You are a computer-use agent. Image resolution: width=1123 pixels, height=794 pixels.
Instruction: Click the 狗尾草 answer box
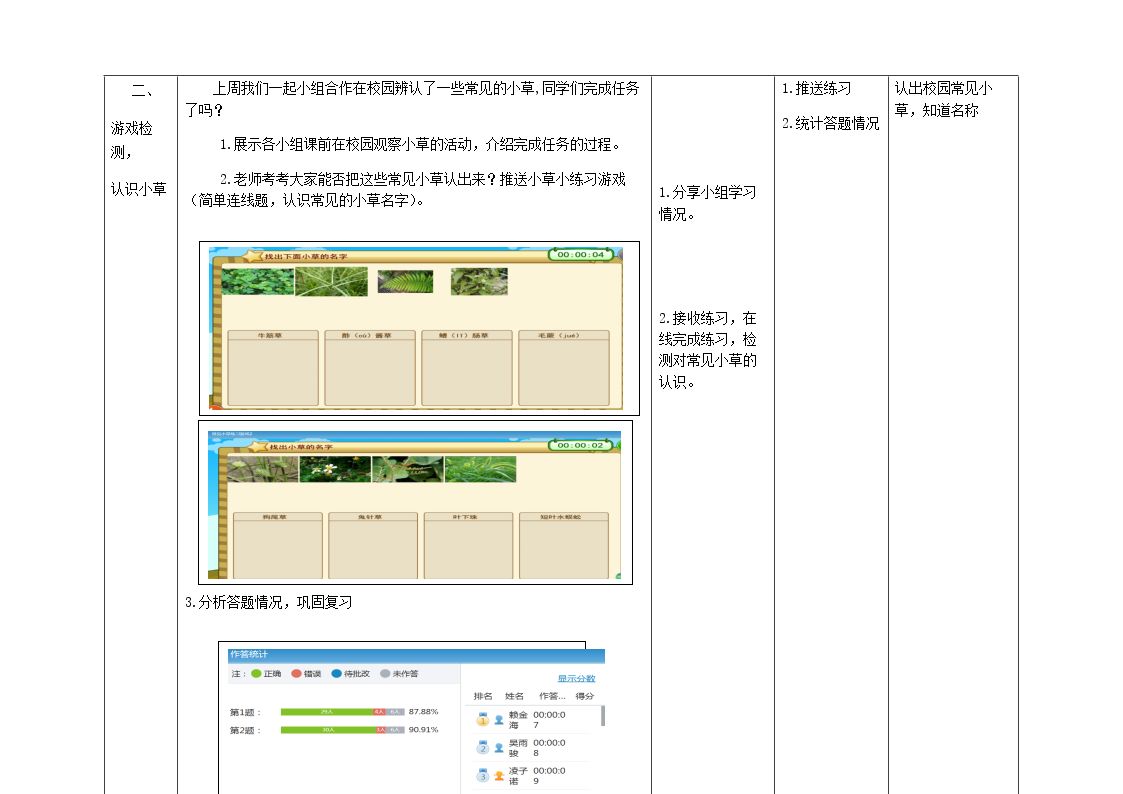click(x=277, y=545)
